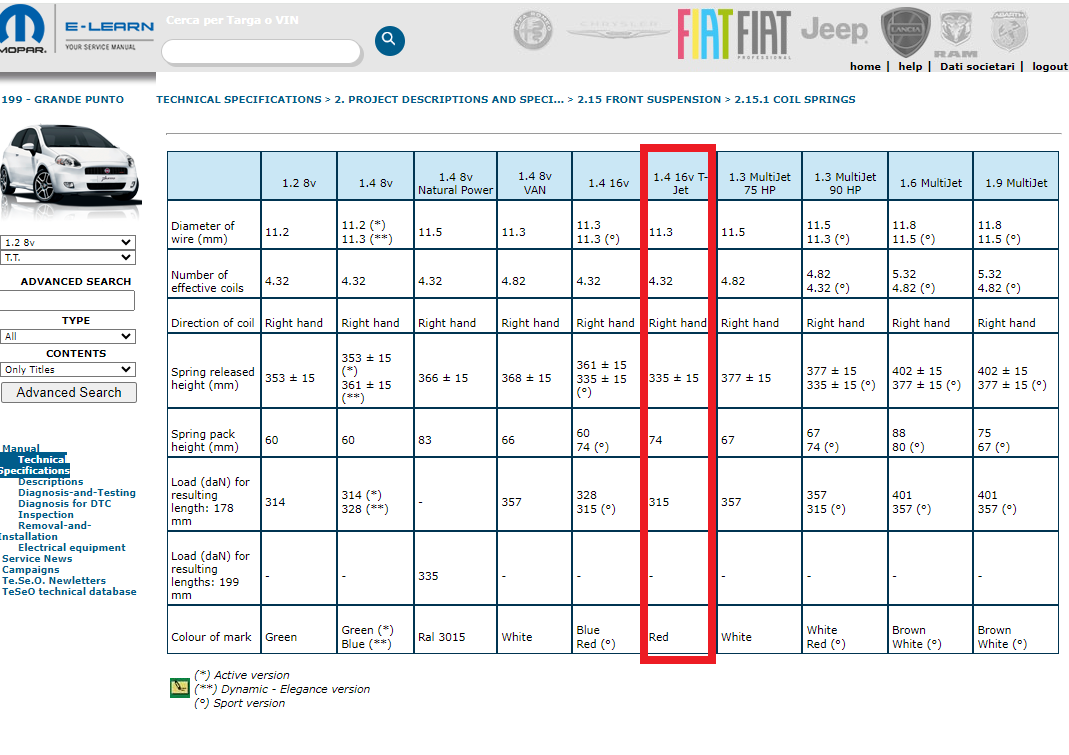Open Inspection in the sidebar
1069x755 pixels.
(x=46, y=514)
